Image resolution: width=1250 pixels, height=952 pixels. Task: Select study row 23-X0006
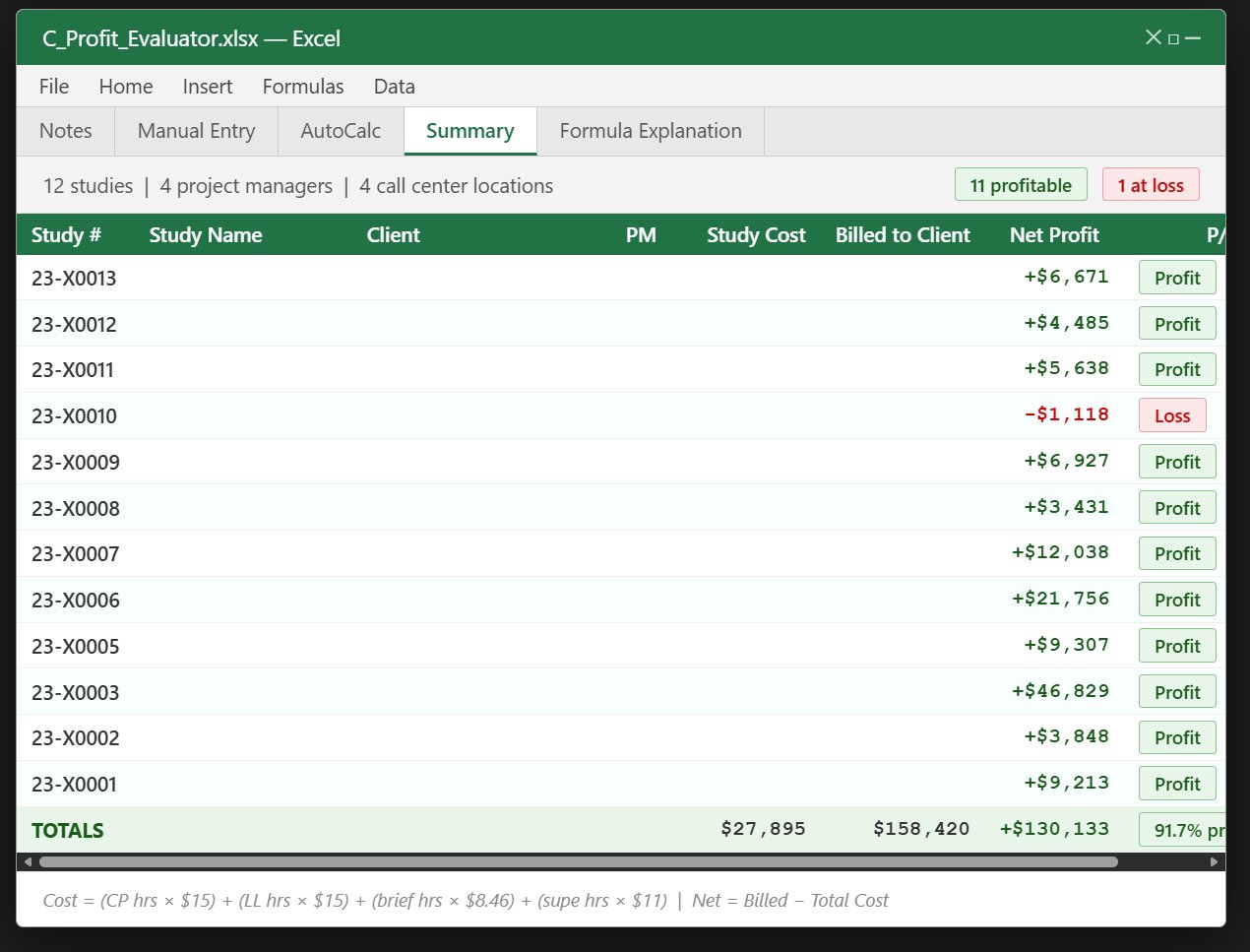621,600
